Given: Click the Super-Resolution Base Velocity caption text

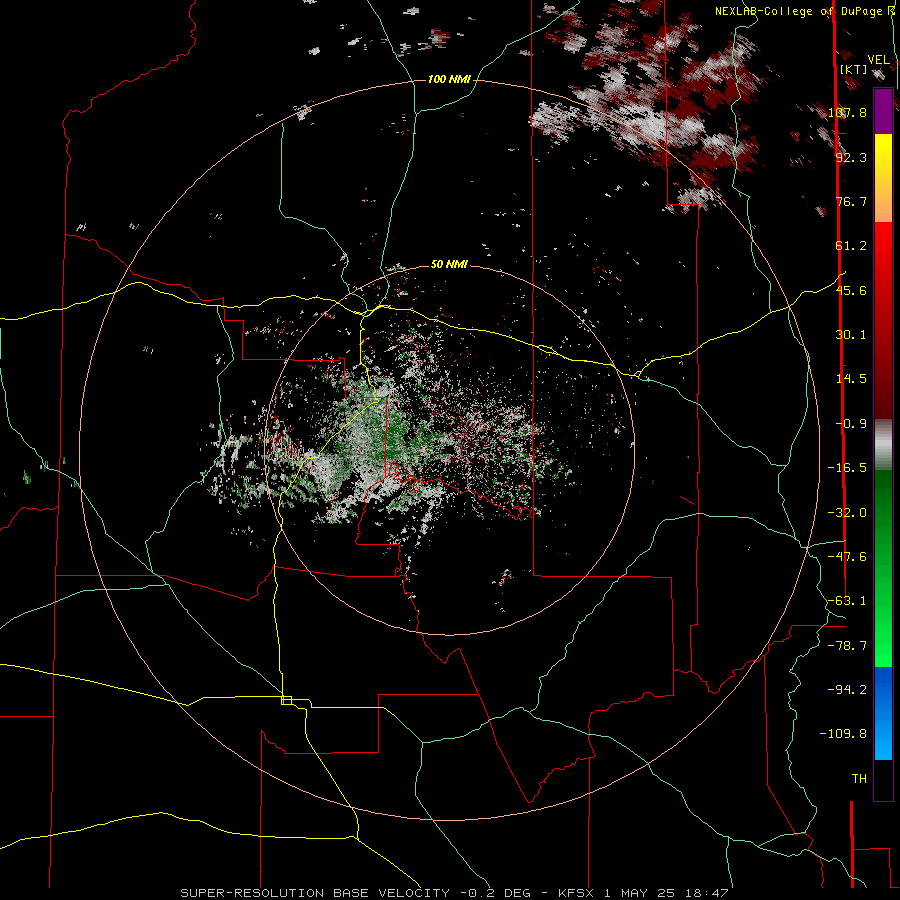Looking at the screenshot, I should [x=454, y=893].
